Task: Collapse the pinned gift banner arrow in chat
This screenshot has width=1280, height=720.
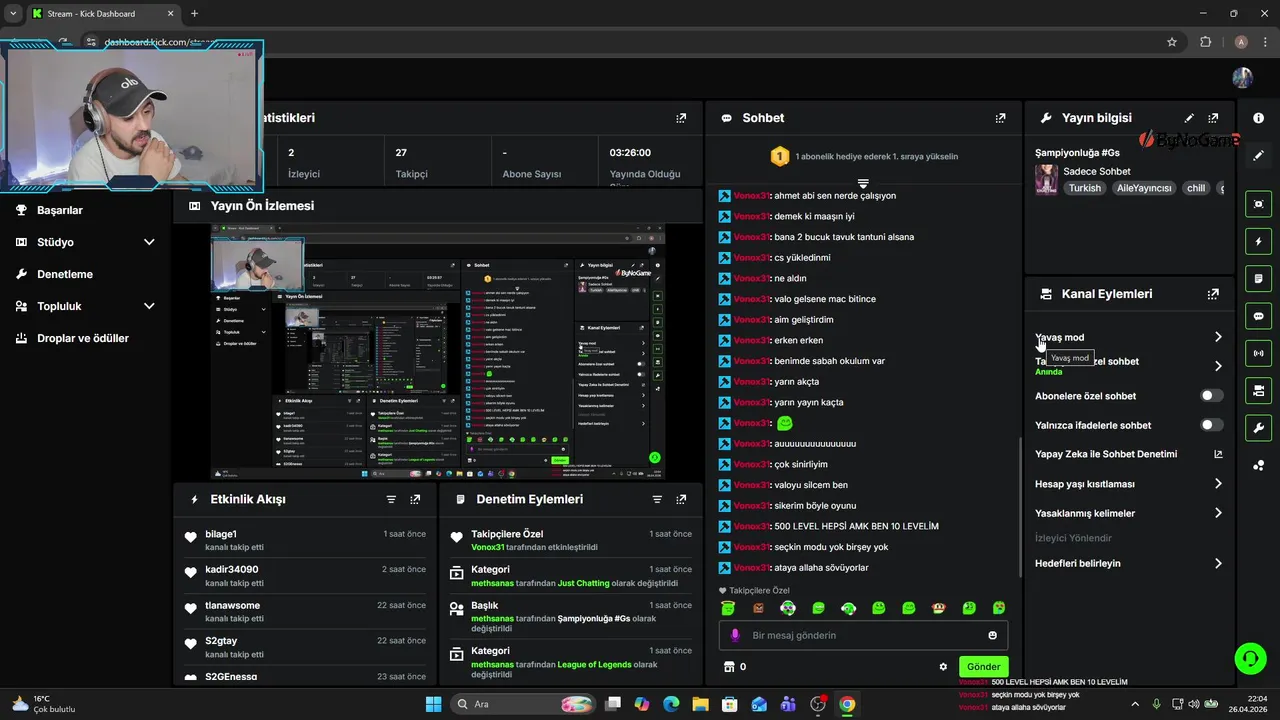Action: tap(863, 183)
